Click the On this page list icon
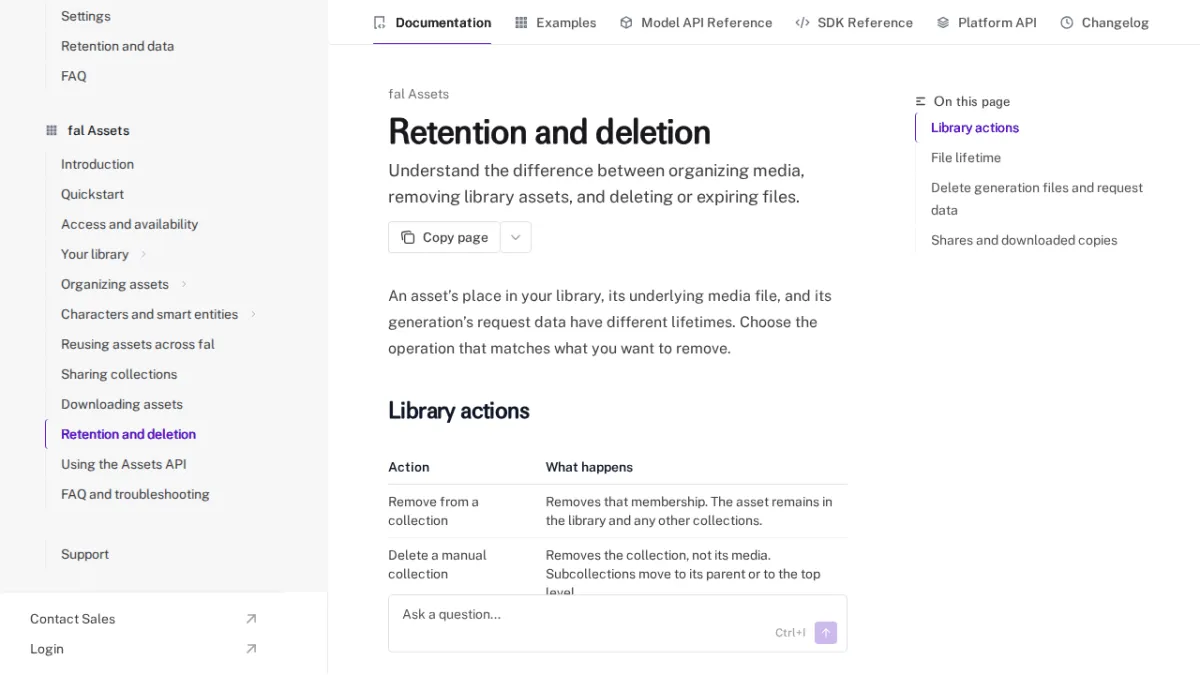This screenshot has width=1200, height=675. coord(921,101)
